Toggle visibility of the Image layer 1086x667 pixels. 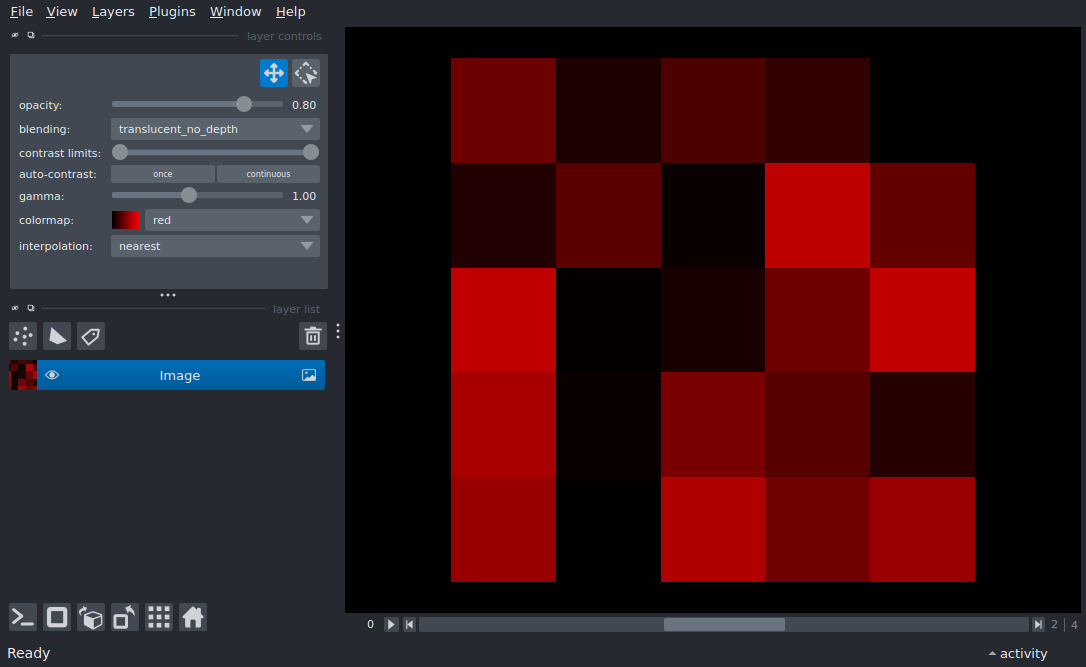point(52,375)
